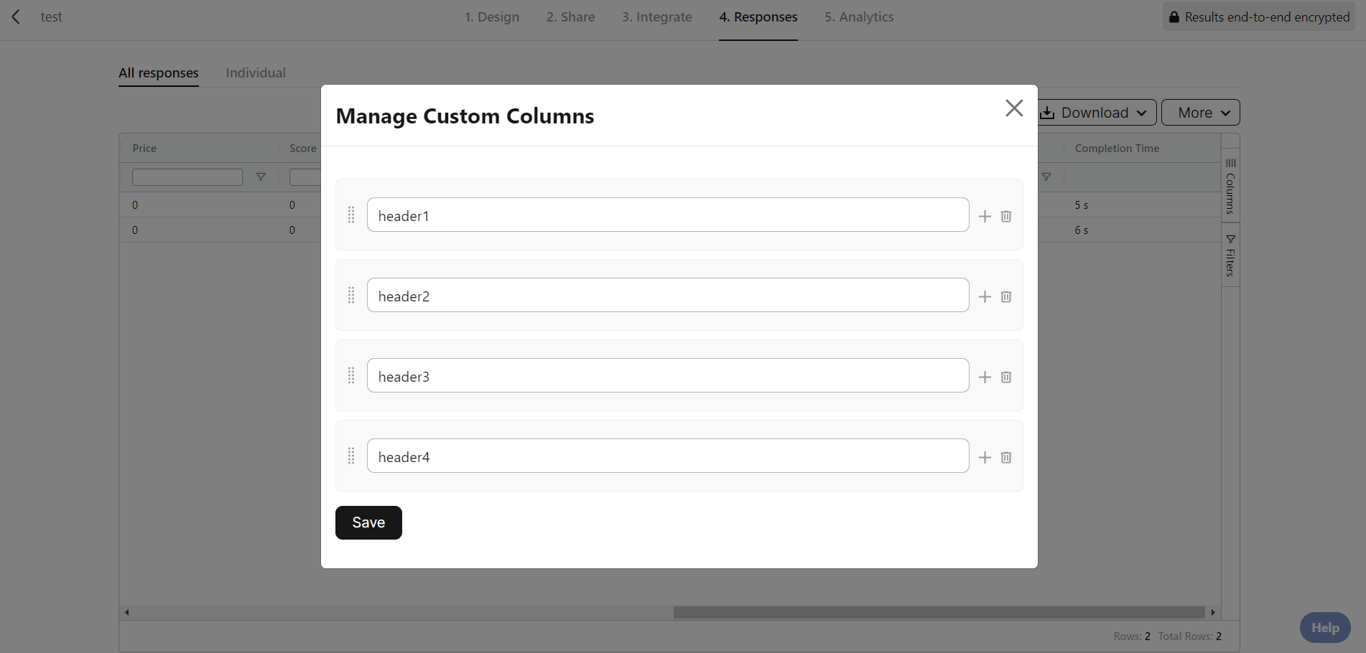Add a column after header1
The width and height of the screenshot is (1366, 653).
[x=985, y=216]
